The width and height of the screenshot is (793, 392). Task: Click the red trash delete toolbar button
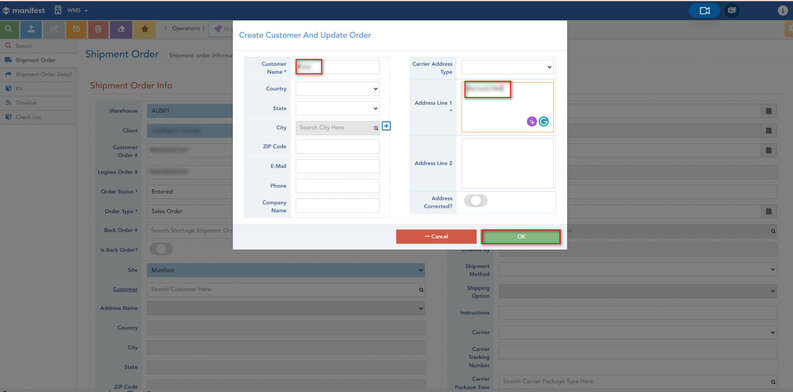coord(98,29)
